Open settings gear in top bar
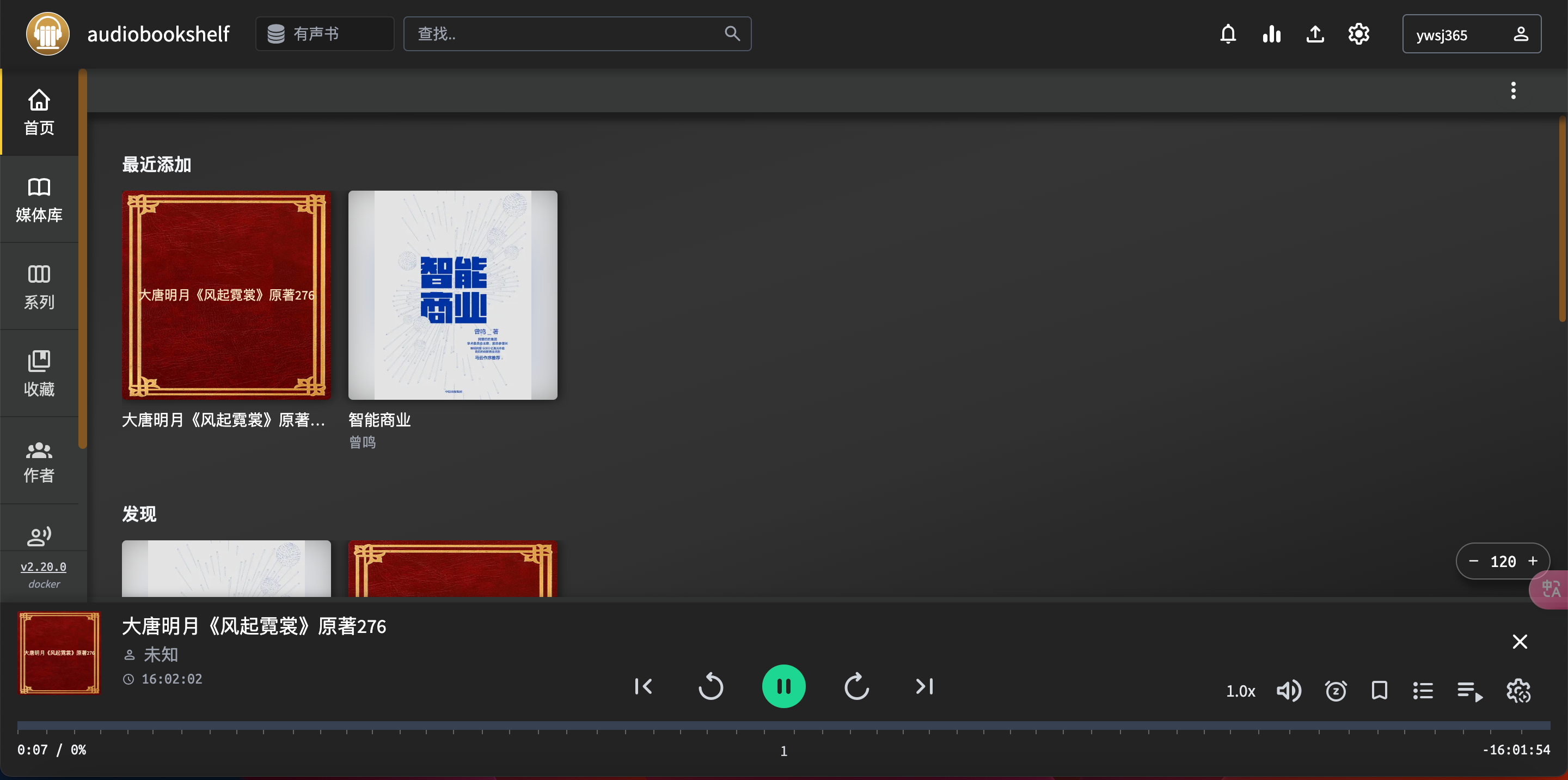 1358,34
